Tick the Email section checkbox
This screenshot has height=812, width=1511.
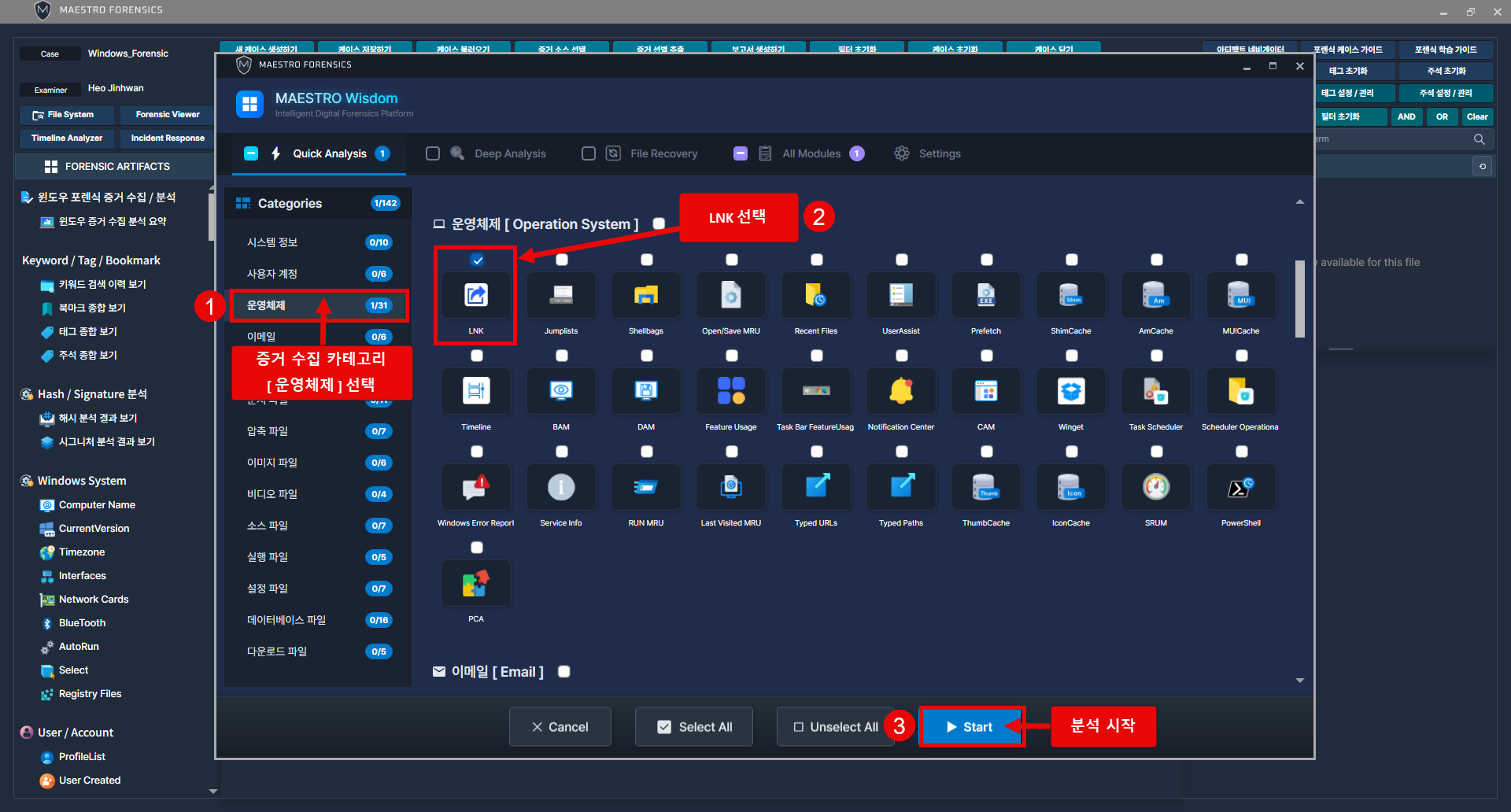click(x=564, y=671)
